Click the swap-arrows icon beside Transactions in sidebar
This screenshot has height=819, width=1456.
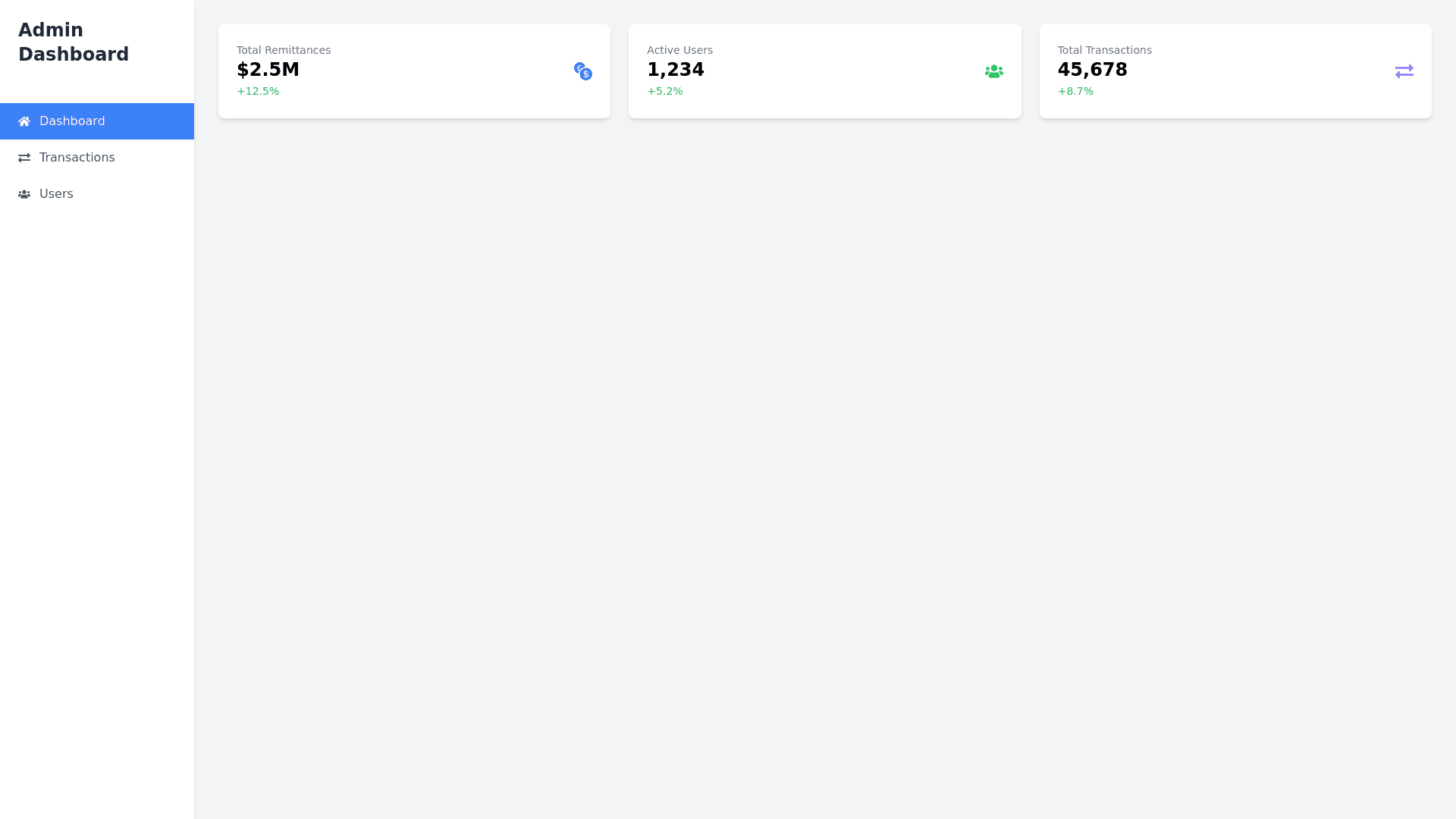point(24,158)
